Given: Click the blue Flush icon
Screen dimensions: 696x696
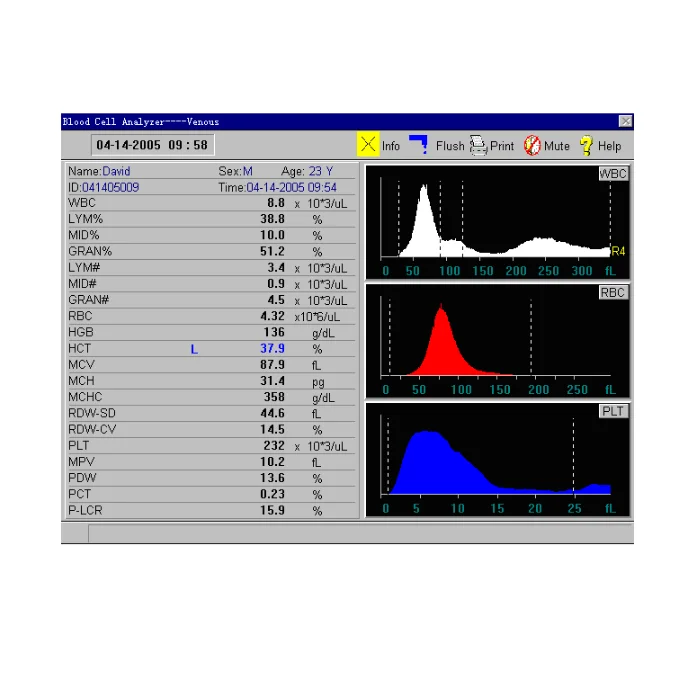Looking at the screenshot, I should coord(418,145).
